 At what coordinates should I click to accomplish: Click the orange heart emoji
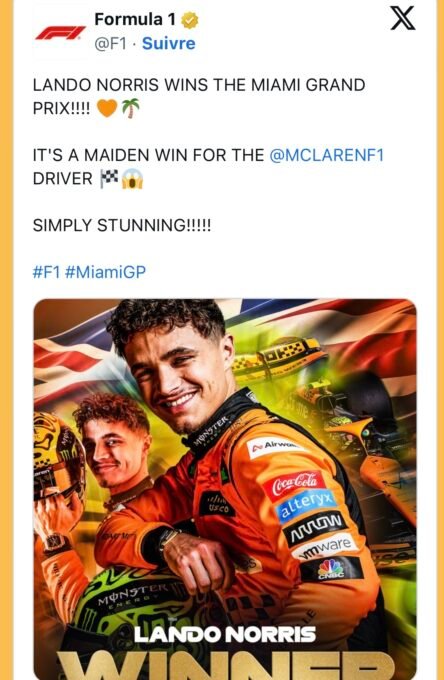pyautogui.click(x=107, y=108)
